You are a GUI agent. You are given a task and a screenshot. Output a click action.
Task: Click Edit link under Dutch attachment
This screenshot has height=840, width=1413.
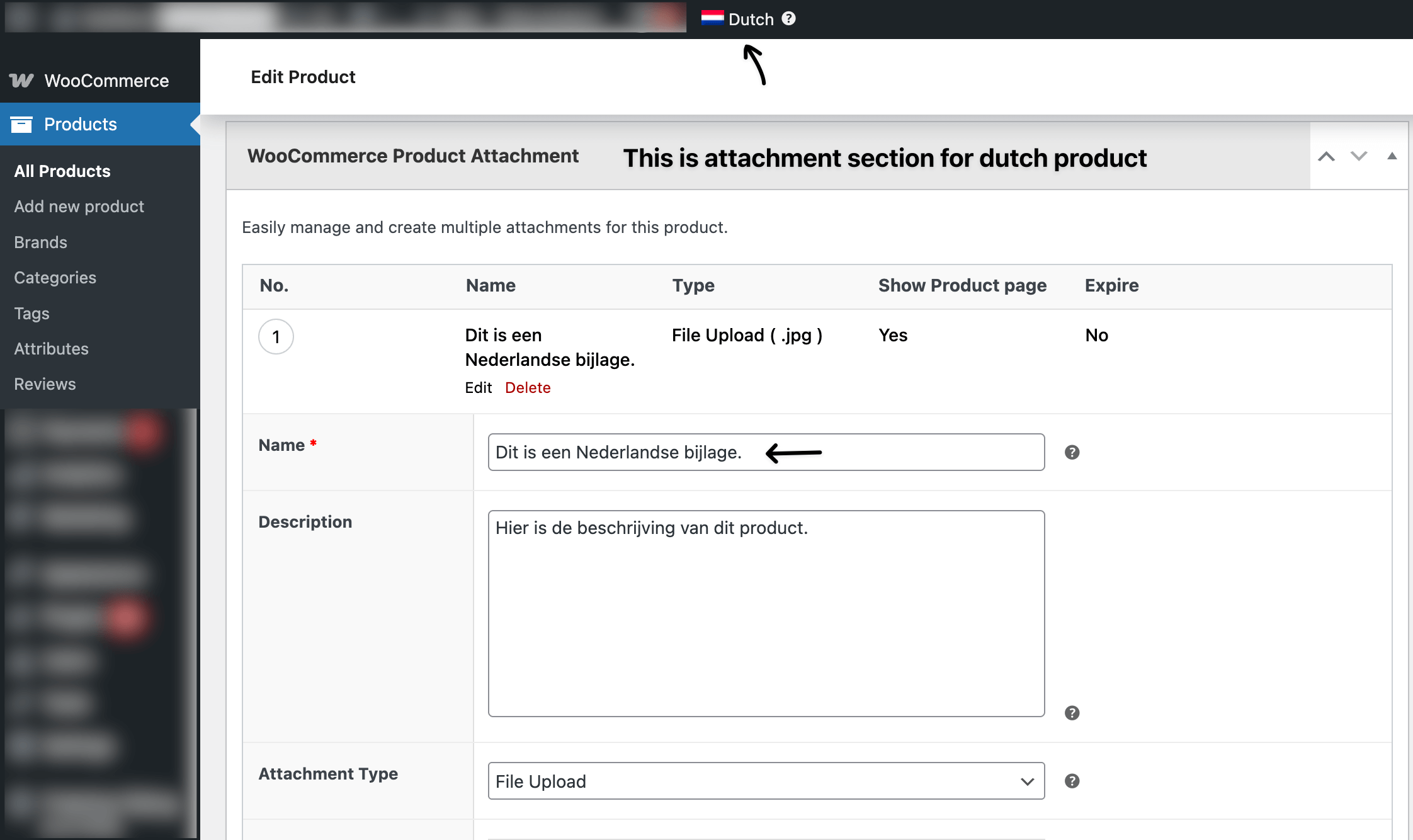coord(478,388)
